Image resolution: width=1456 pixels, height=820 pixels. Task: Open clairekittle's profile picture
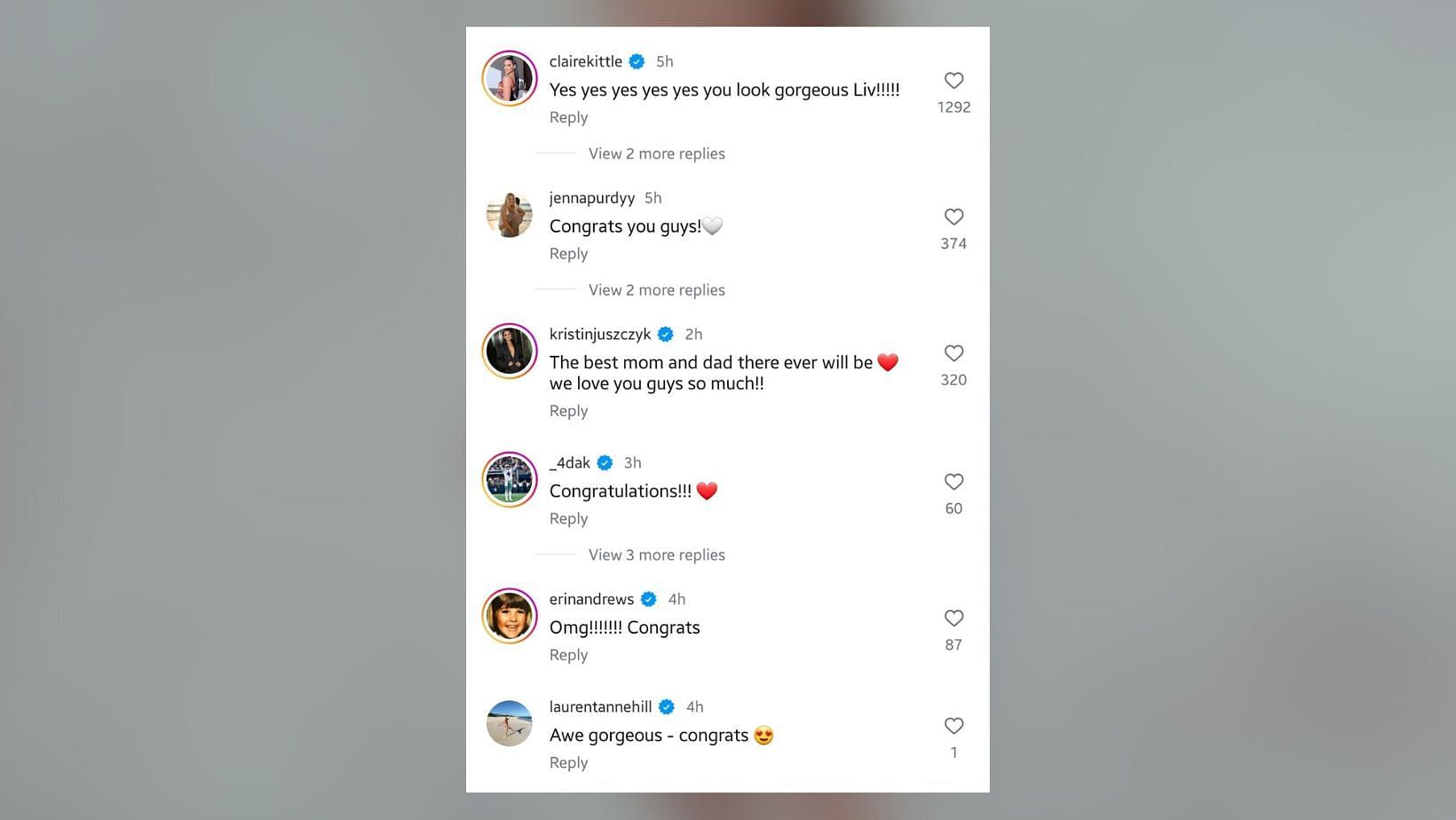510,78
